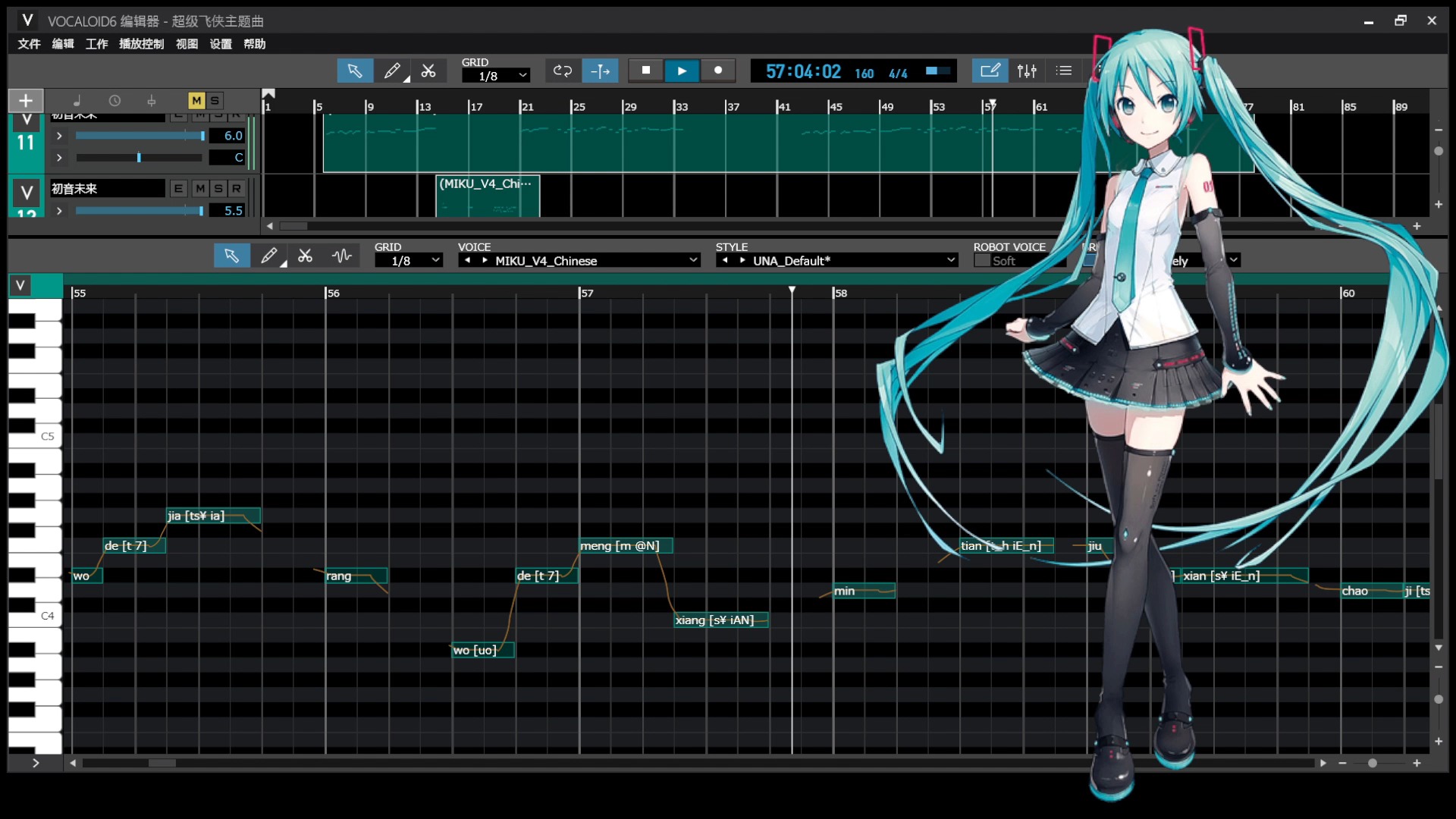This screenshot has height=819, width=1456.
Task: Click the tuning fork icon in track header
Action: (x=152, y=101)
